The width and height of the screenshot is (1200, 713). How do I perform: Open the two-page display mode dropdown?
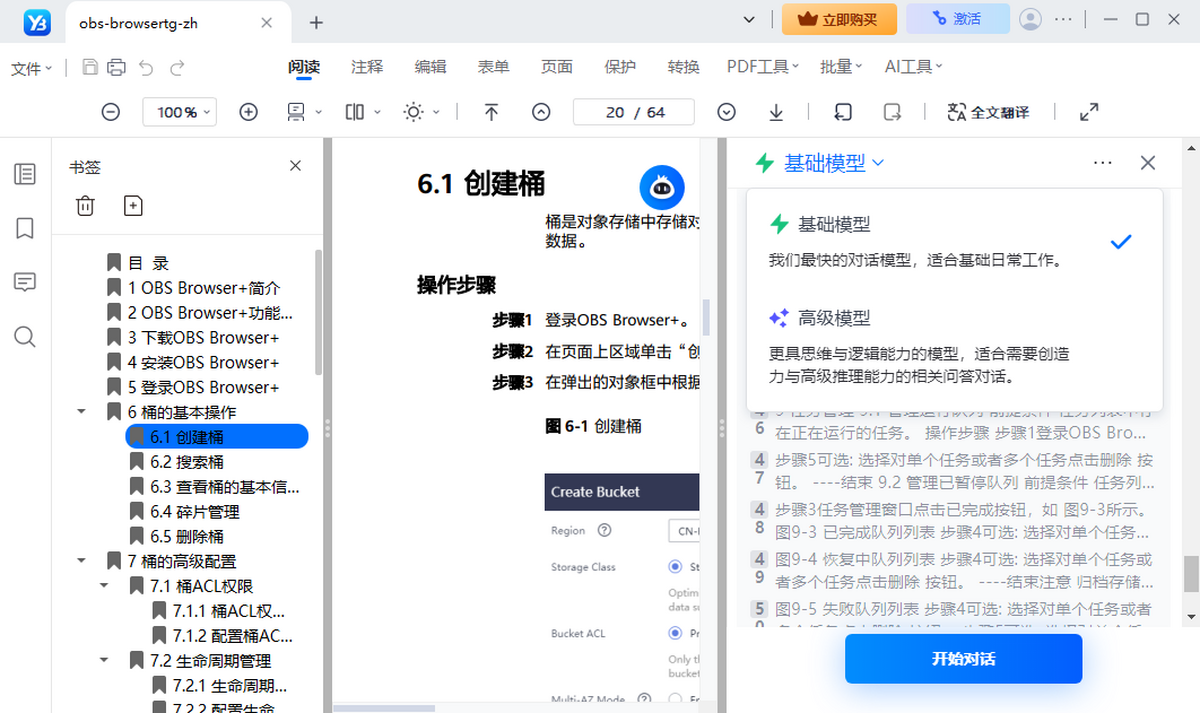(363, 112)
